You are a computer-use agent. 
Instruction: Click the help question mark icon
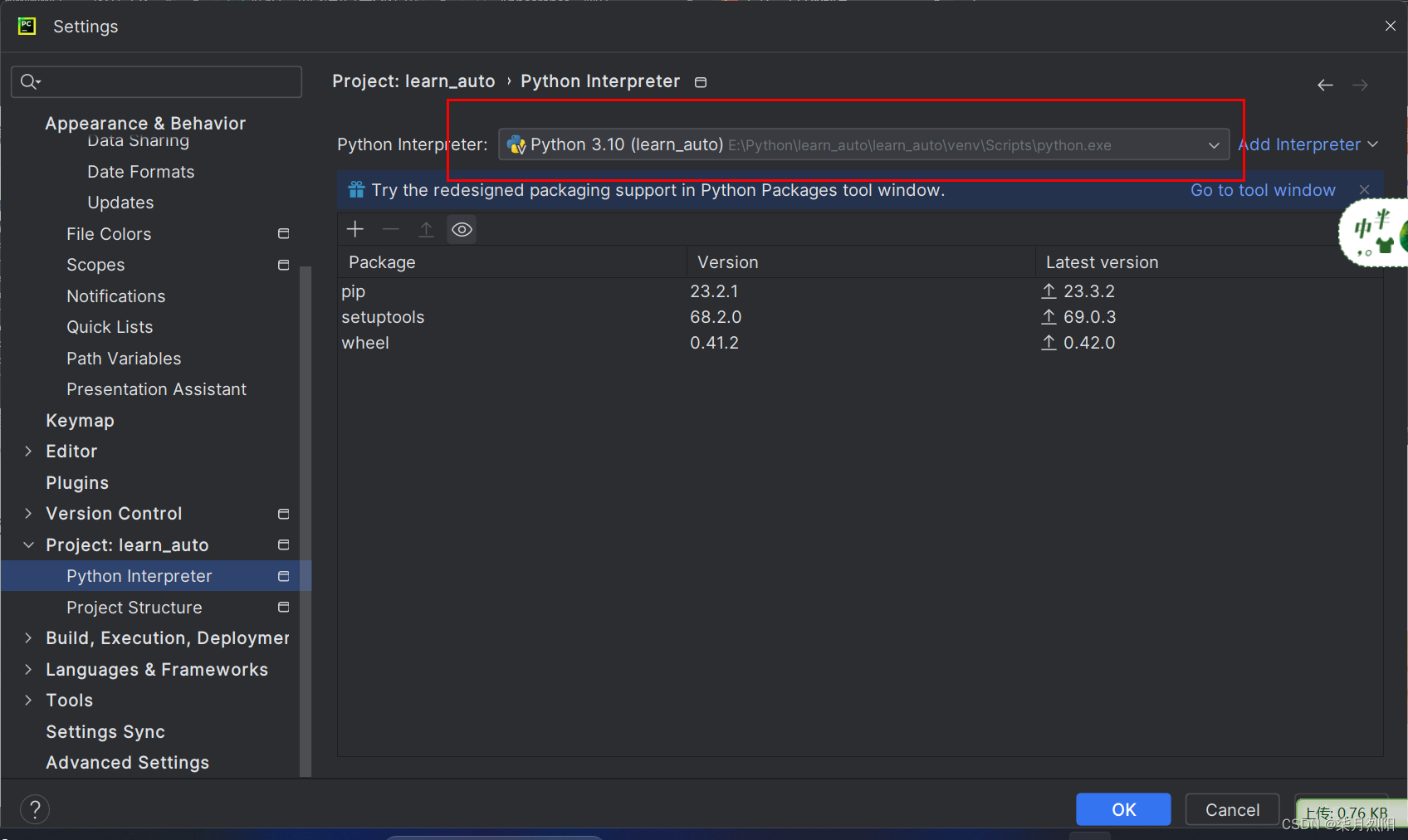coord(35,809)
